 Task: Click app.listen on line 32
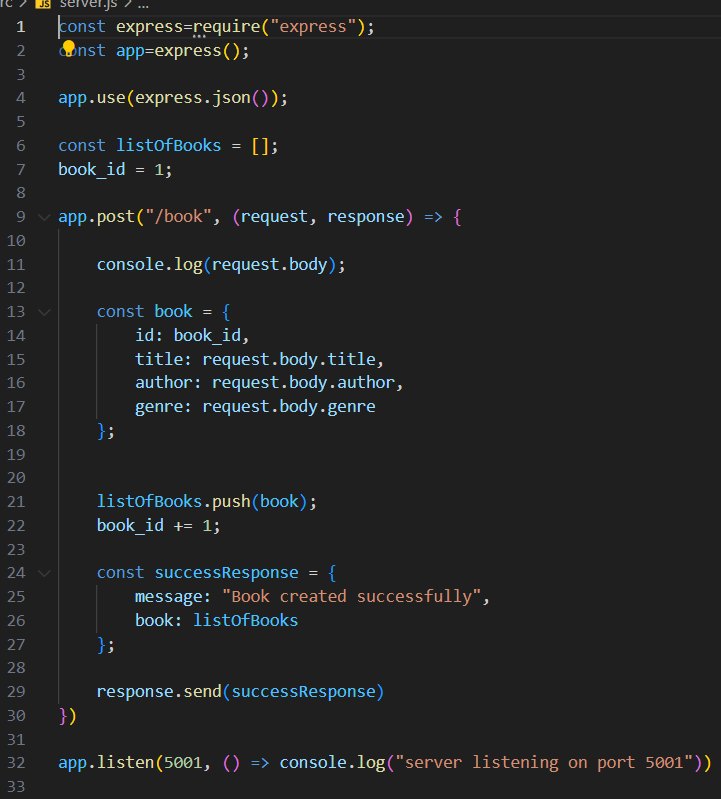pyautogui.click(x=106, y=763)
